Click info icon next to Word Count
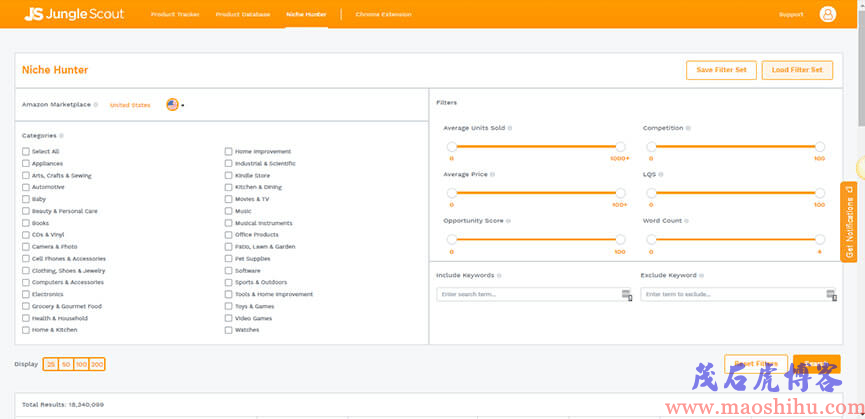The height and width of the screenshot is (419, 865). [687, 221]
